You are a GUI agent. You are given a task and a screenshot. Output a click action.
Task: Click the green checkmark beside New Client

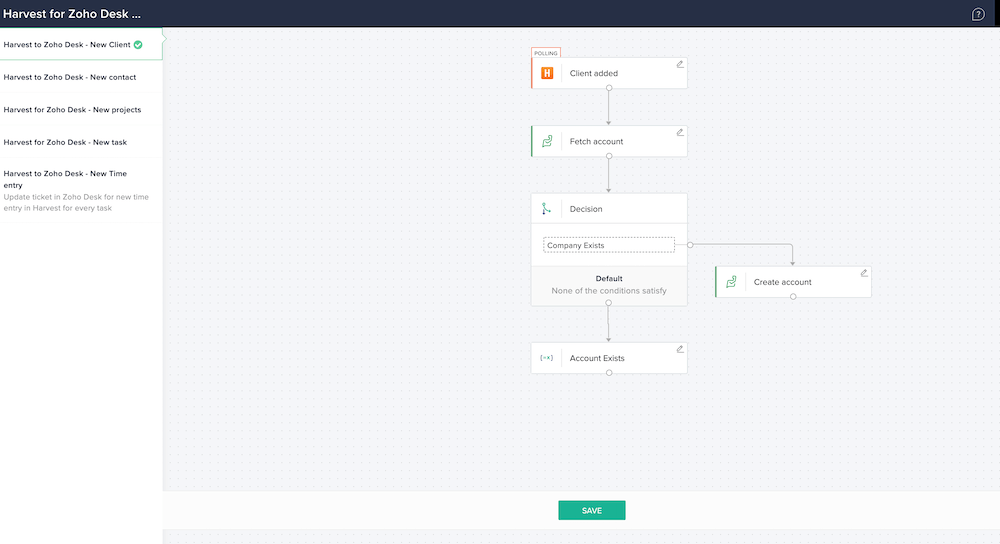point(138,45)
